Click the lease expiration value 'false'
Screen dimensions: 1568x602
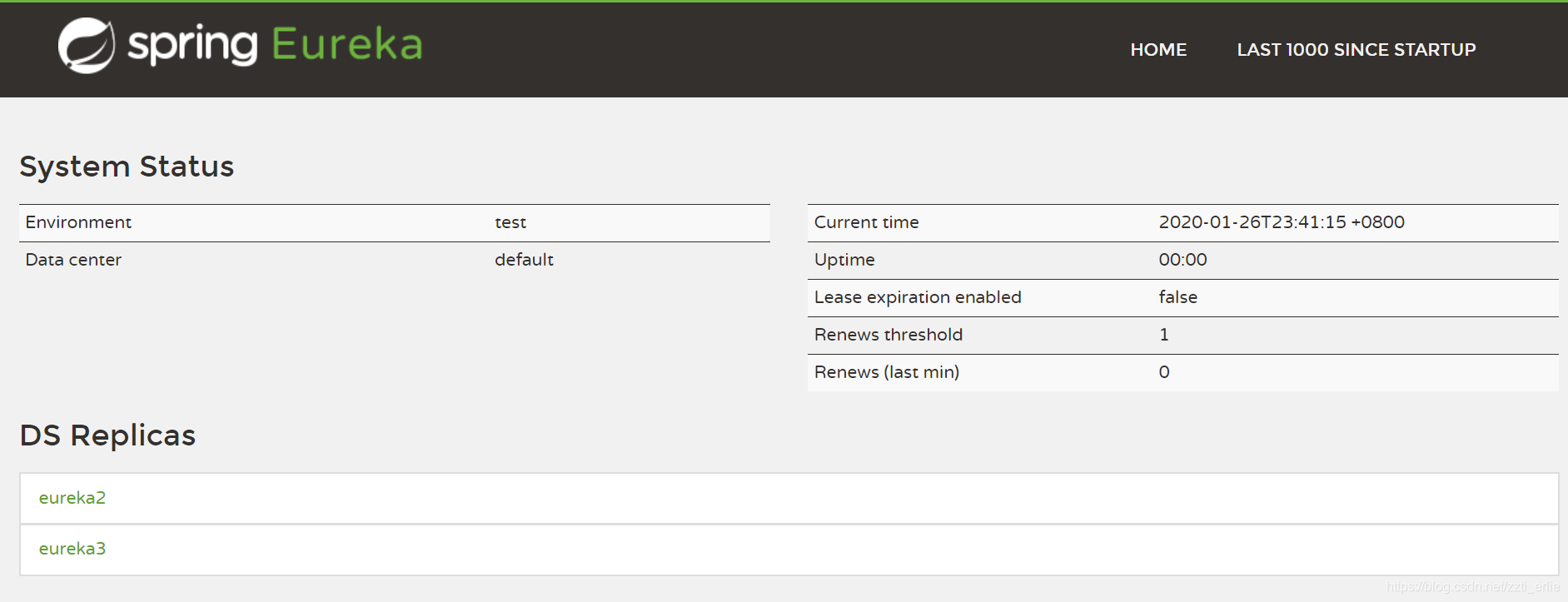pyautogui.click(x=1177, y=297)
